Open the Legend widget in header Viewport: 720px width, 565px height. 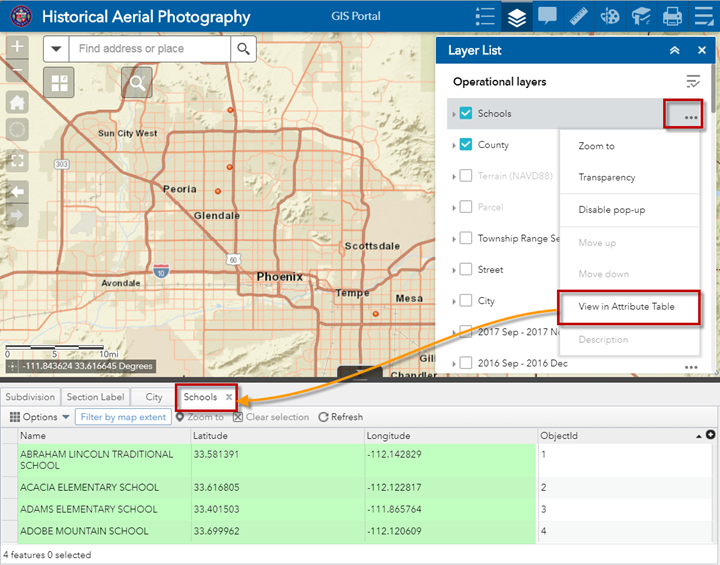click(x=486, y=17)
